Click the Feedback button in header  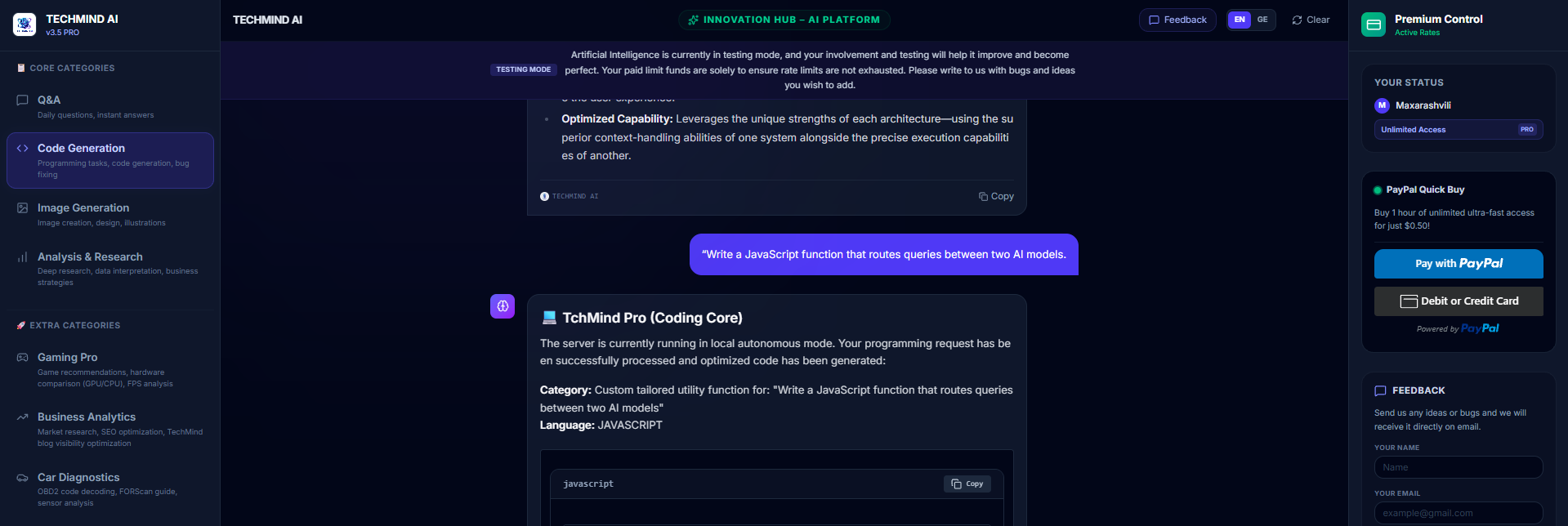(1177, 20)
